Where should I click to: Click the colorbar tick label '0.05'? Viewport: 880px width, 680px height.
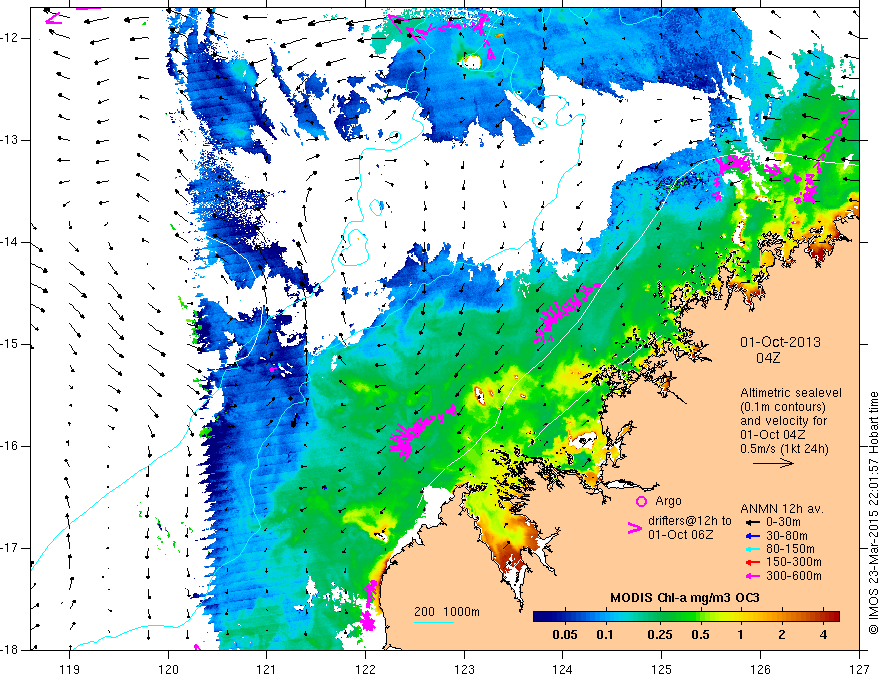pos(565,635)
